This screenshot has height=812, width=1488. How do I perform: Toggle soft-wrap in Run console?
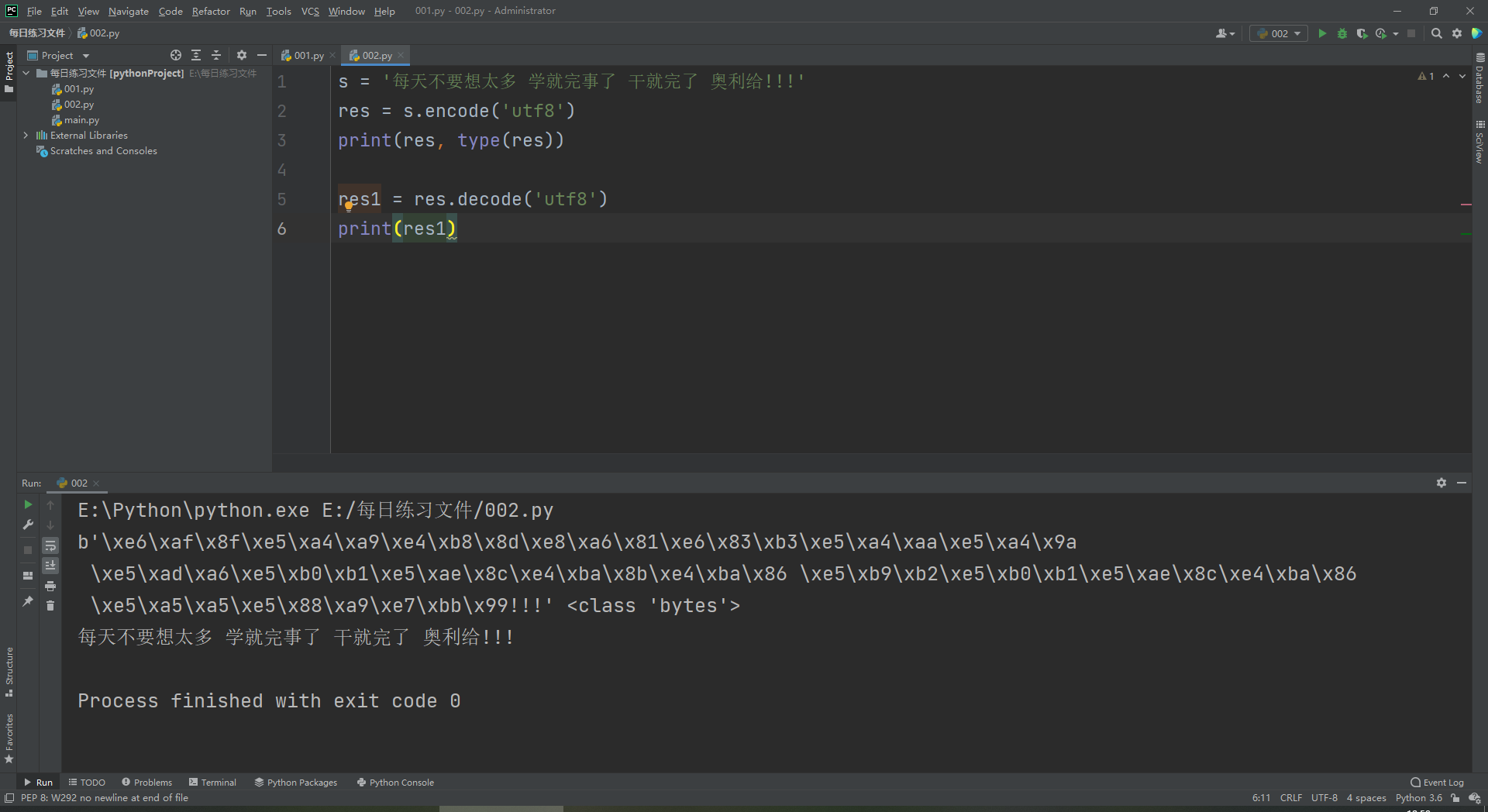50,545
